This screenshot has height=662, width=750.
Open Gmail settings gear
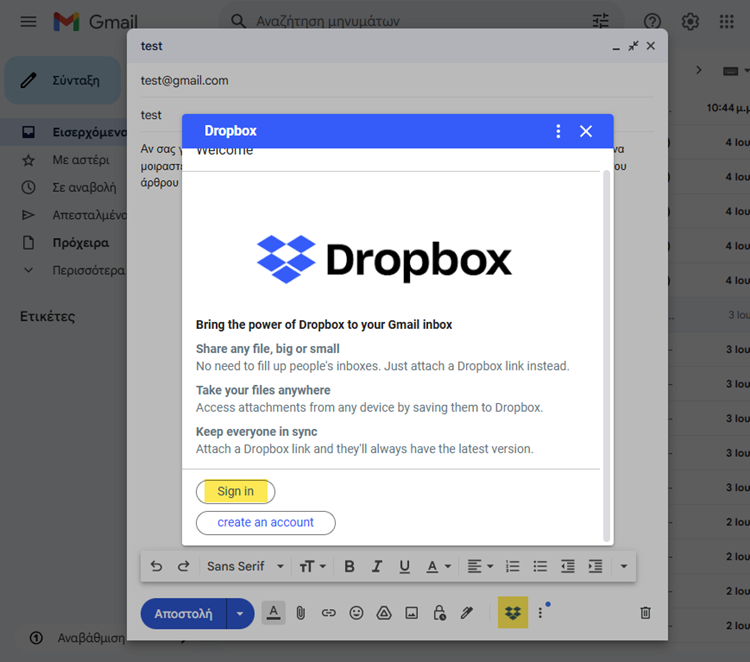coord(690,22)
